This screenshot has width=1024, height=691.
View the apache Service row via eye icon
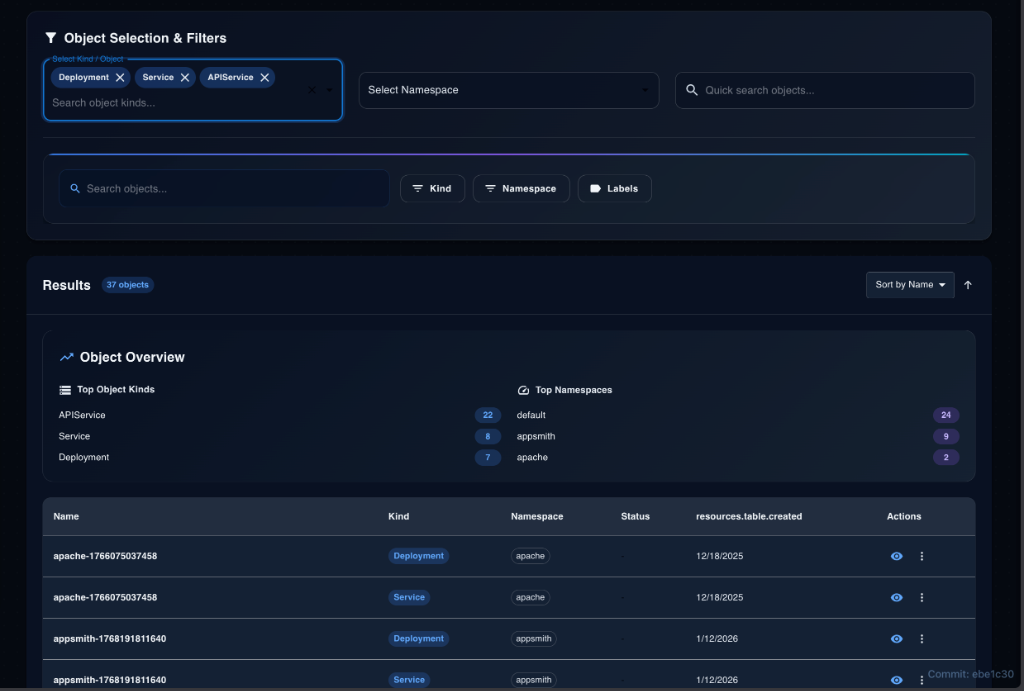click(896, 597)
